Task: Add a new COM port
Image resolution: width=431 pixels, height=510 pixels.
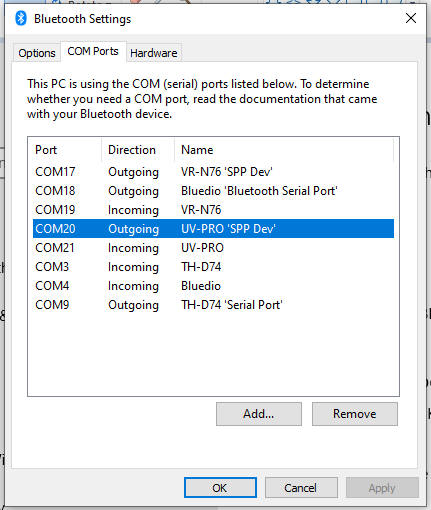Action: tap(259, 414)
